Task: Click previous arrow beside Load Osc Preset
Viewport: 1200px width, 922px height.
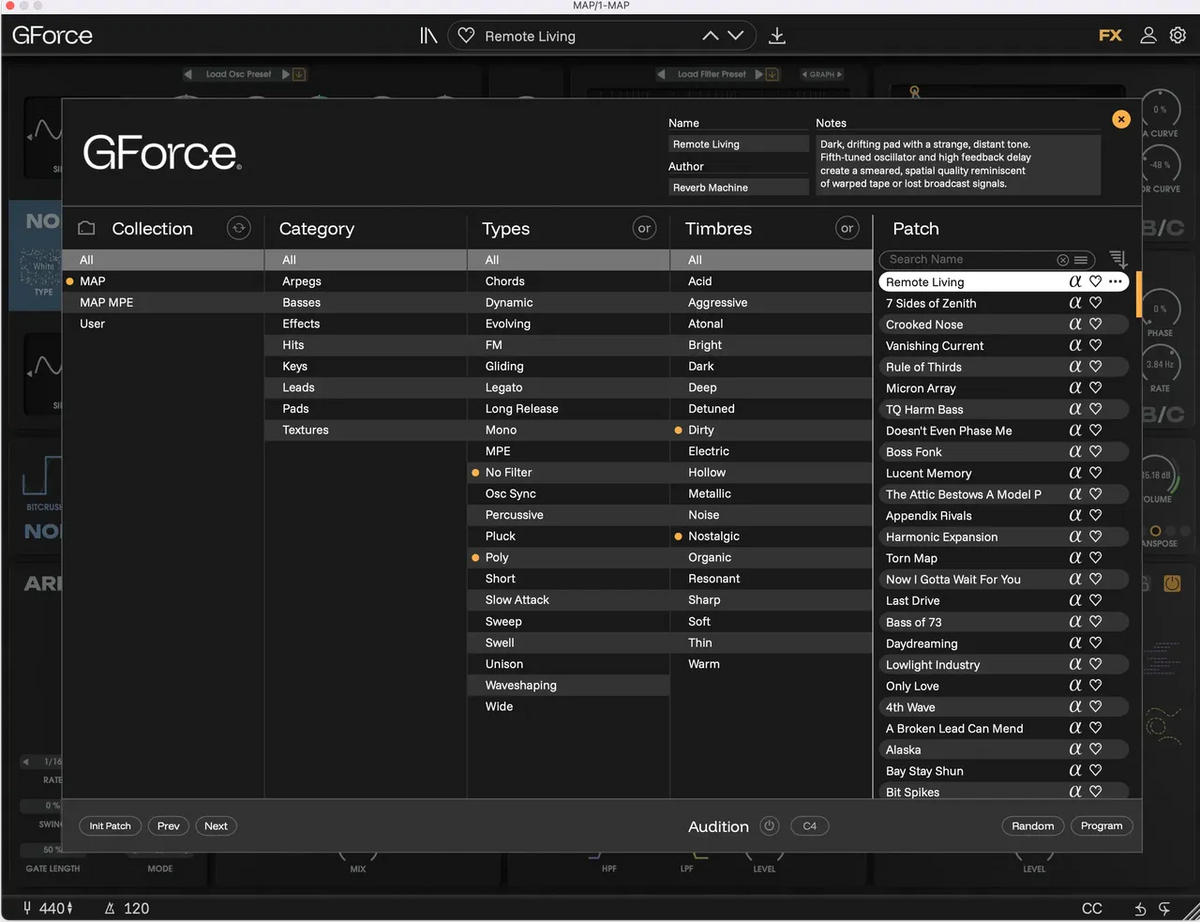Action: click(188, 74)
